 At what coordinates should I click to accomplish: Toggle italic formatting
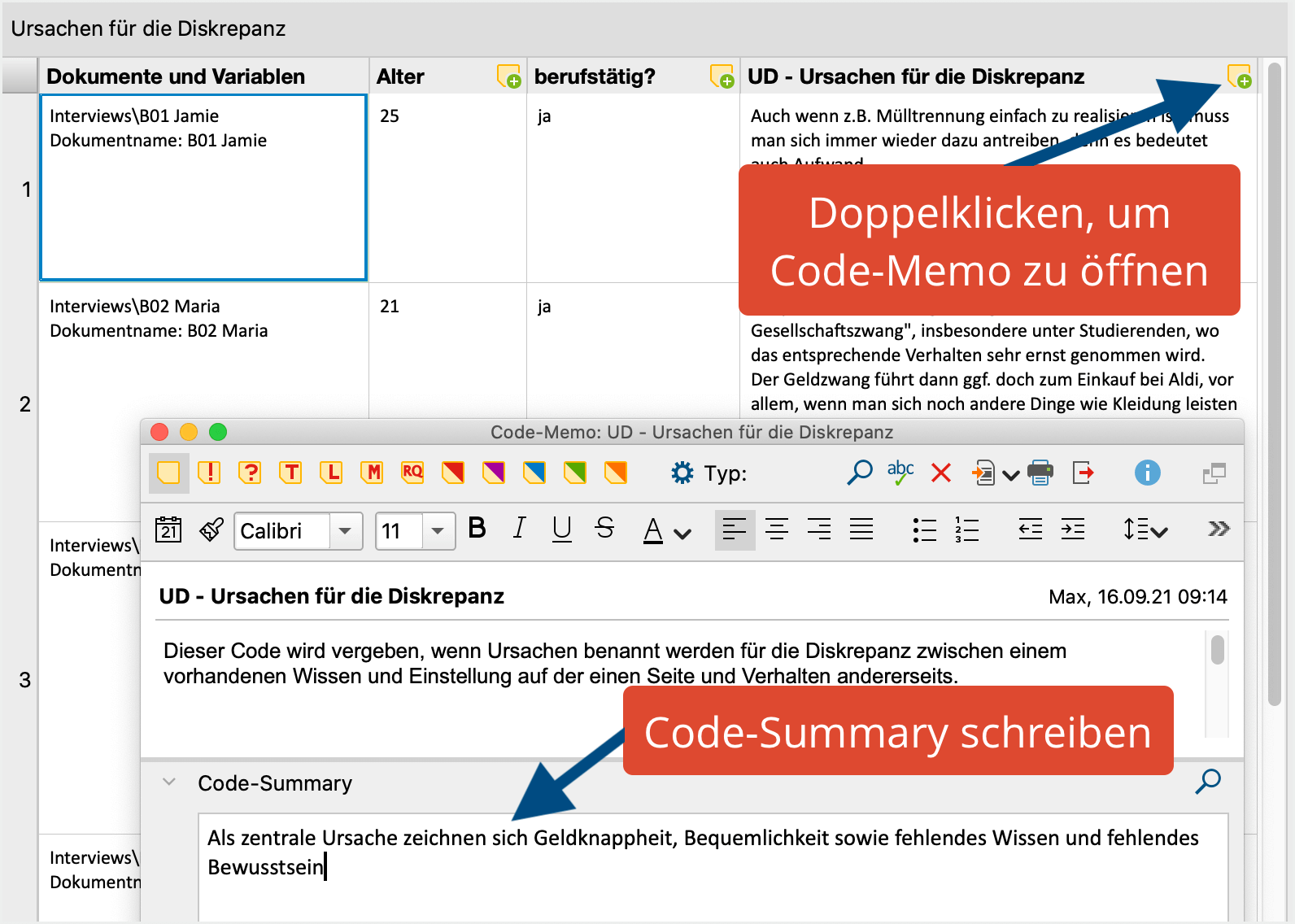[519, 529]
